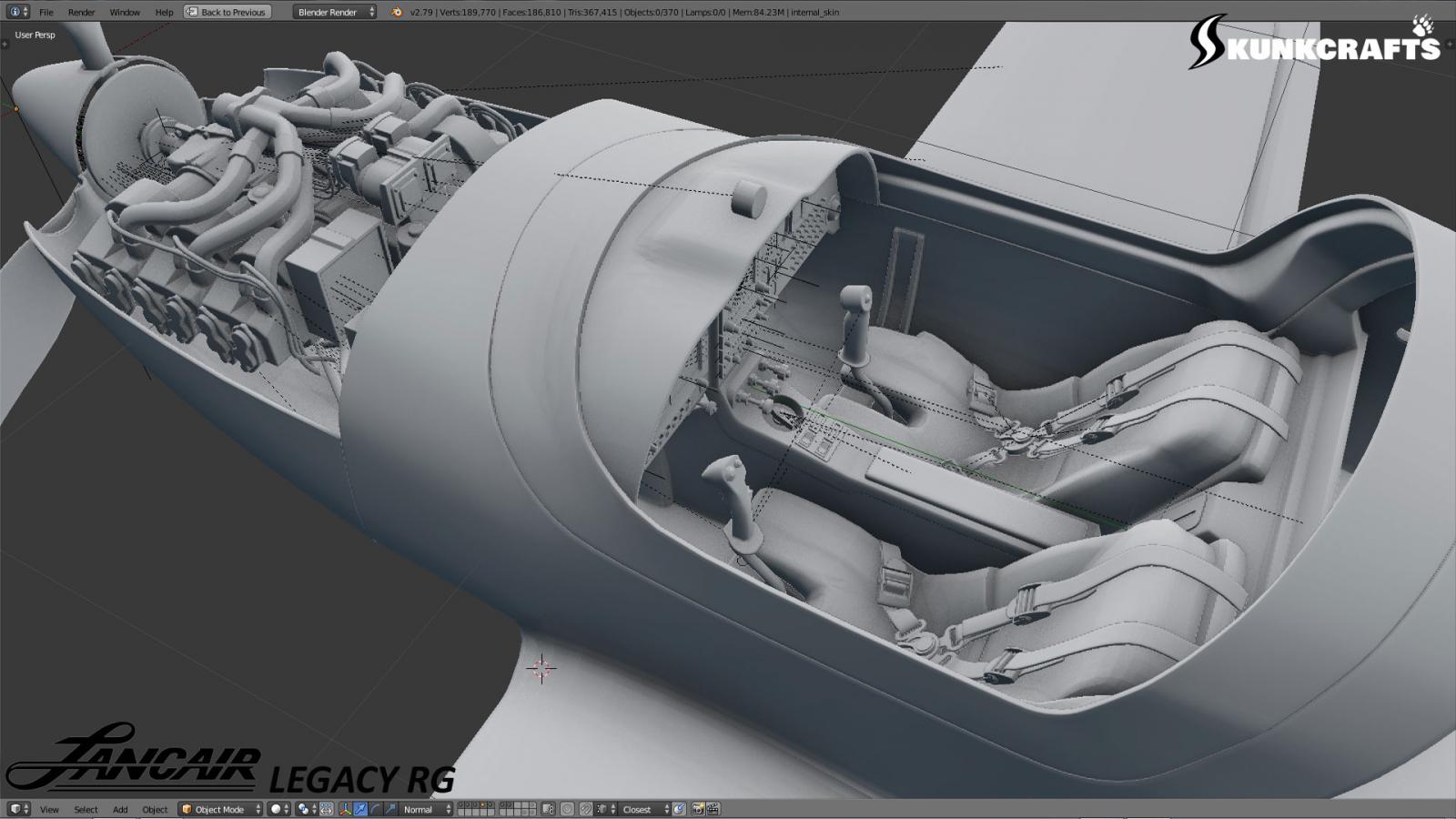This screenshot has height=819, width=1456.
Task: Open the Object Mode dropdown
Action: point(220,809)
